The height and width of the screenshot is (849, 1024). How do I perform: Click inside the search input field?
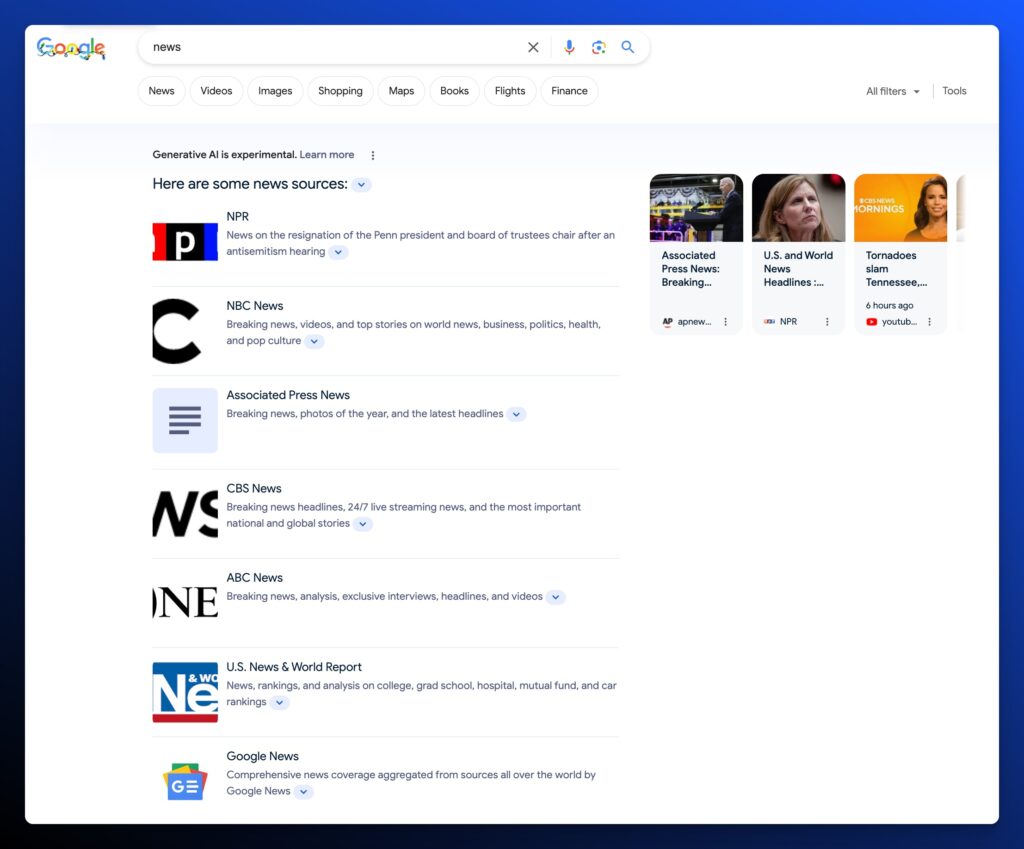point(330,47)
